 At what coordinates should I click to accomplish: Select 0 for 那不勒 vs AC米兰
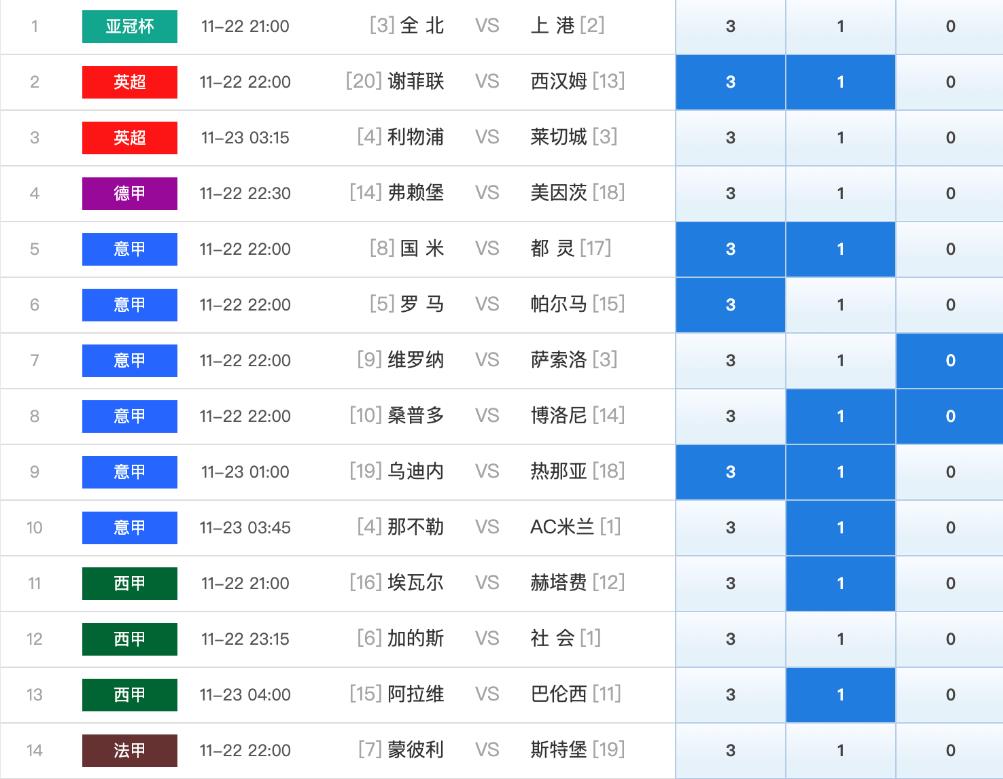click(x=950, y=527)
